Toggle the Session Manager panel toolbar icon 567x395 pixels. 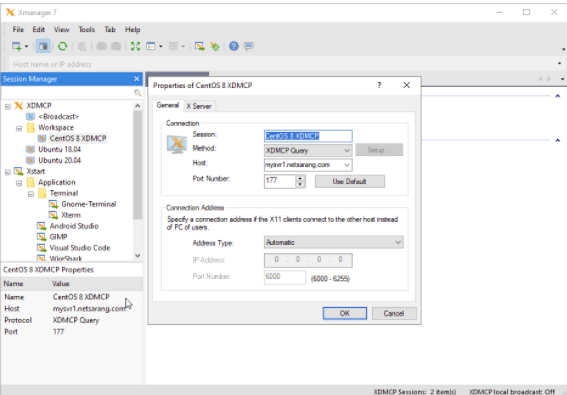tap(43, 46)
